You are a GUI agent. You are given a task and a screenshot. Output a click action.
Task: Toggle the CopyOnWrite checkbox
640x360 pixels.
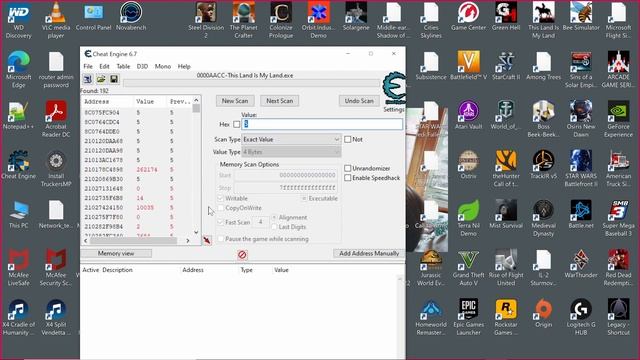coord(221,208)
